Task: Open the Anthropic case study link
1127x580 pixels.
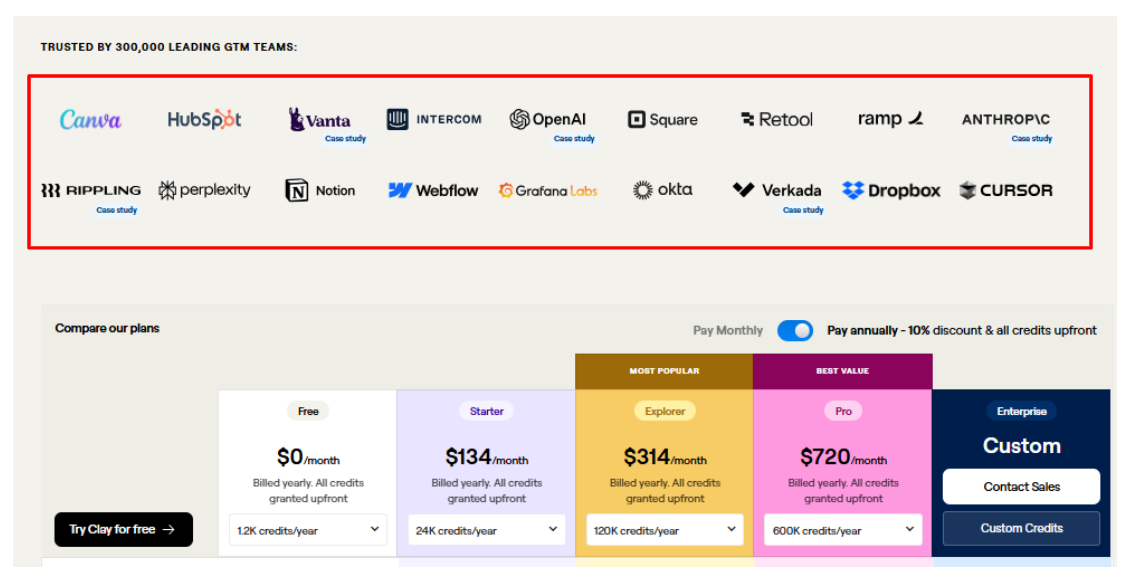Action: tap(1031, 139)
